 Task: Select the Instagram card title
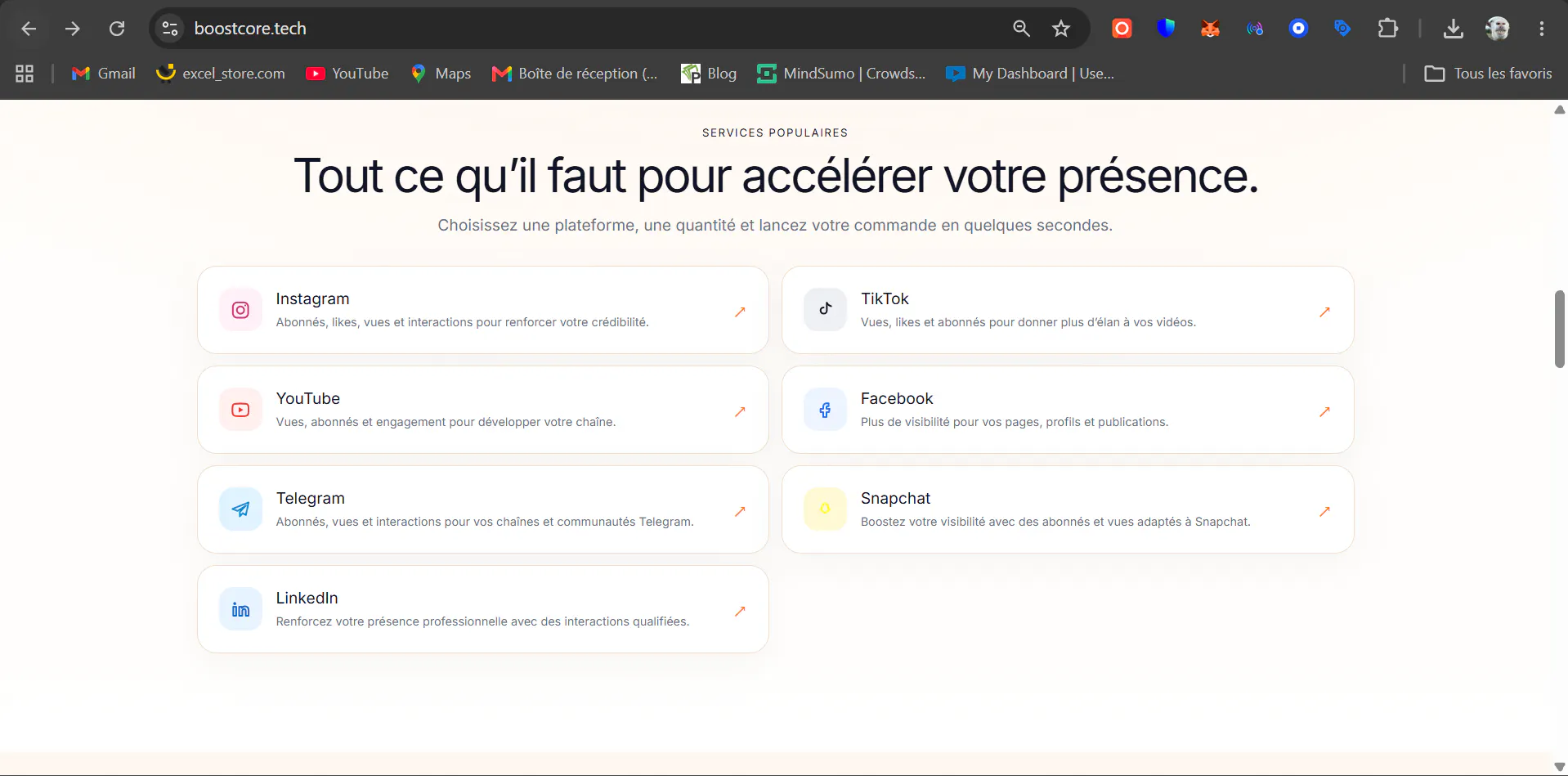(x=312, y=298)
